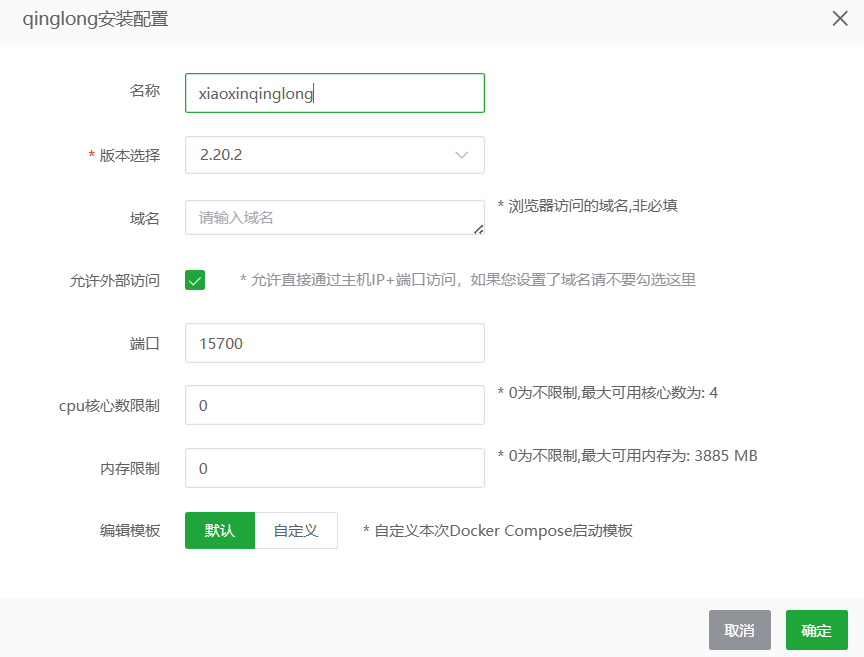Screen dimensions: 864x657
Task: Click the Docker Compose启动模板 hint text
Action: click(498, 531)
